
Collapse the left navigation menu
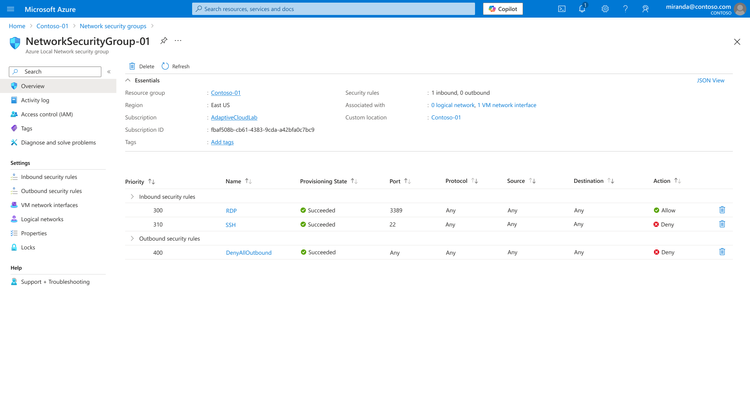coord(109,72)
